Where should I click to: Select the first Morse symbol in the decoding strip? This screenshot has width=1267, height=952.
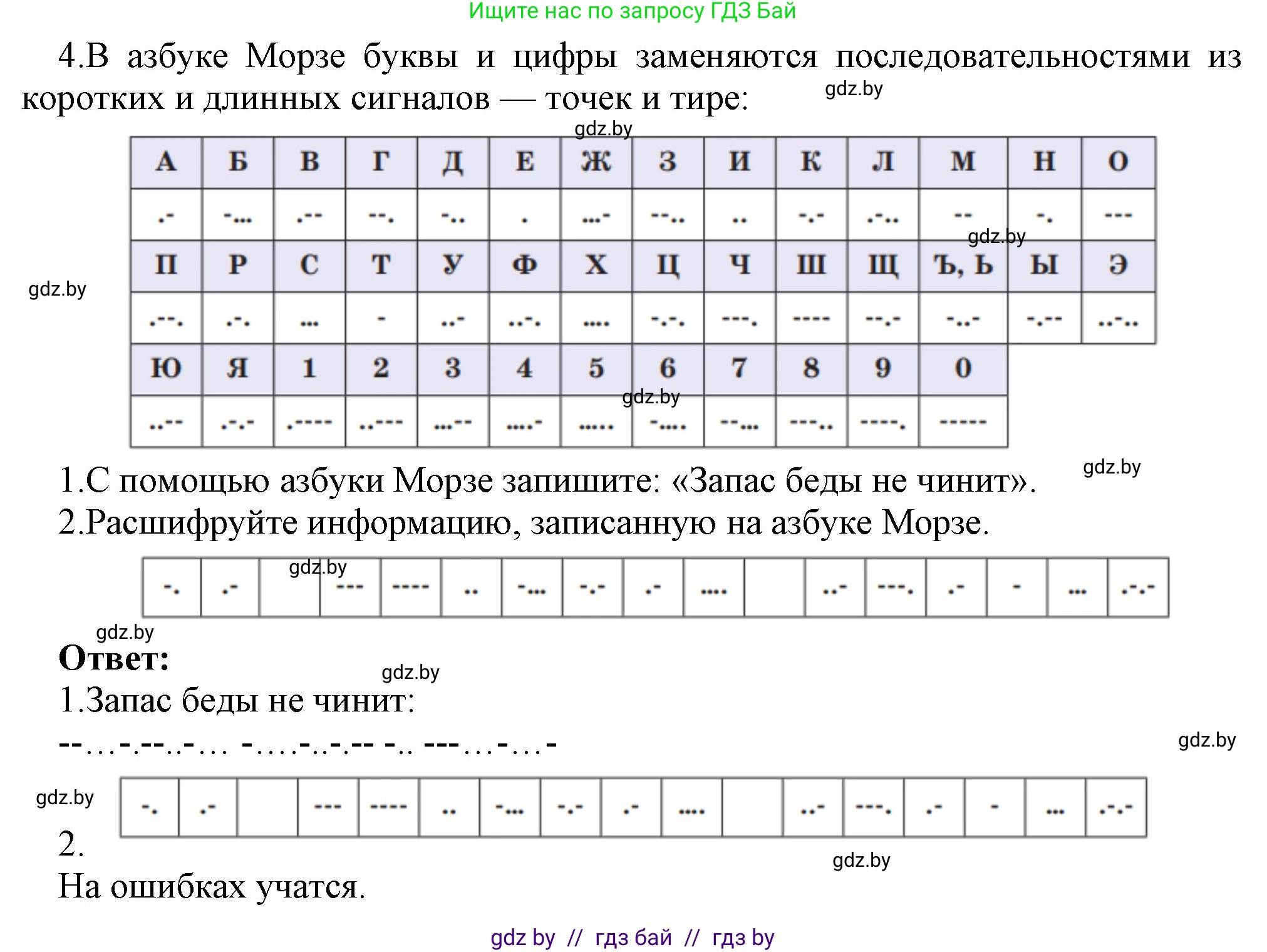(170, 587)
